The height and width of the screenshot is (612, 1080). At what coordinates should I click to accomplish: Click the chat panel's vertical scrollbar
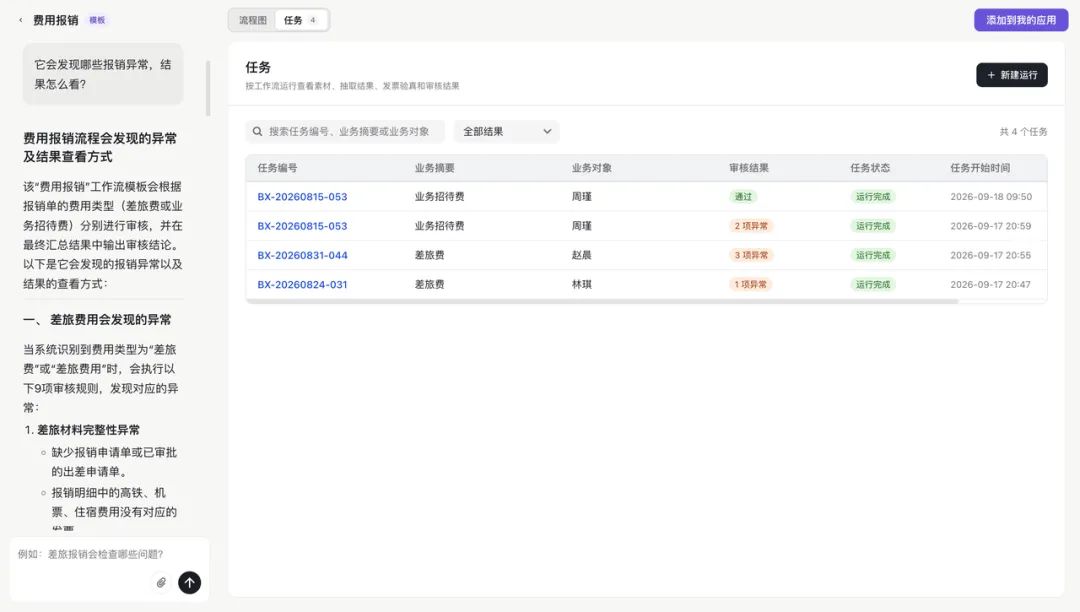pyautogui.click(x=208, y=88)
